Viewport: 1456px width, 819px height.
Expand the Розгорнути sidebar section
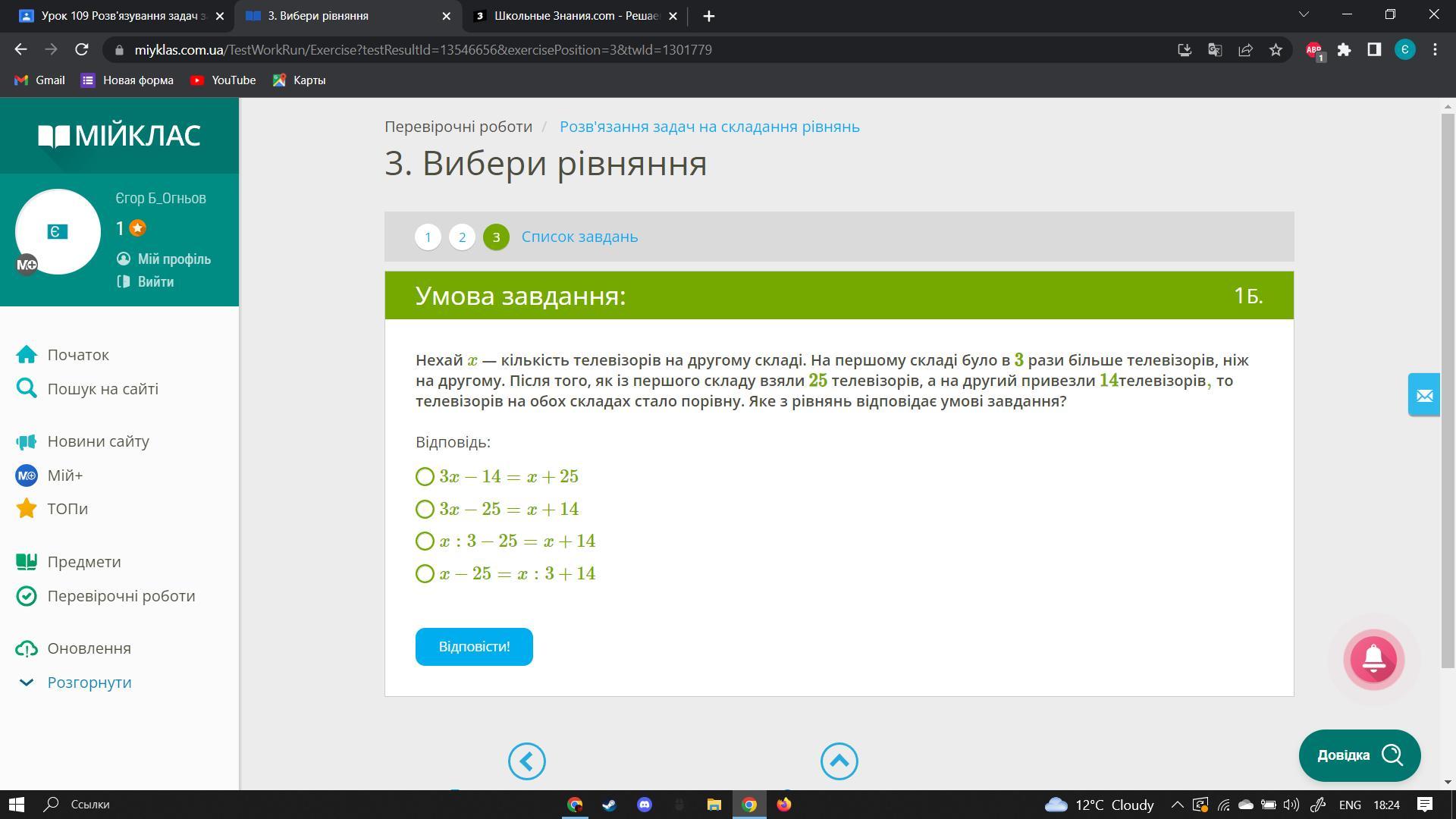[89, 682]
